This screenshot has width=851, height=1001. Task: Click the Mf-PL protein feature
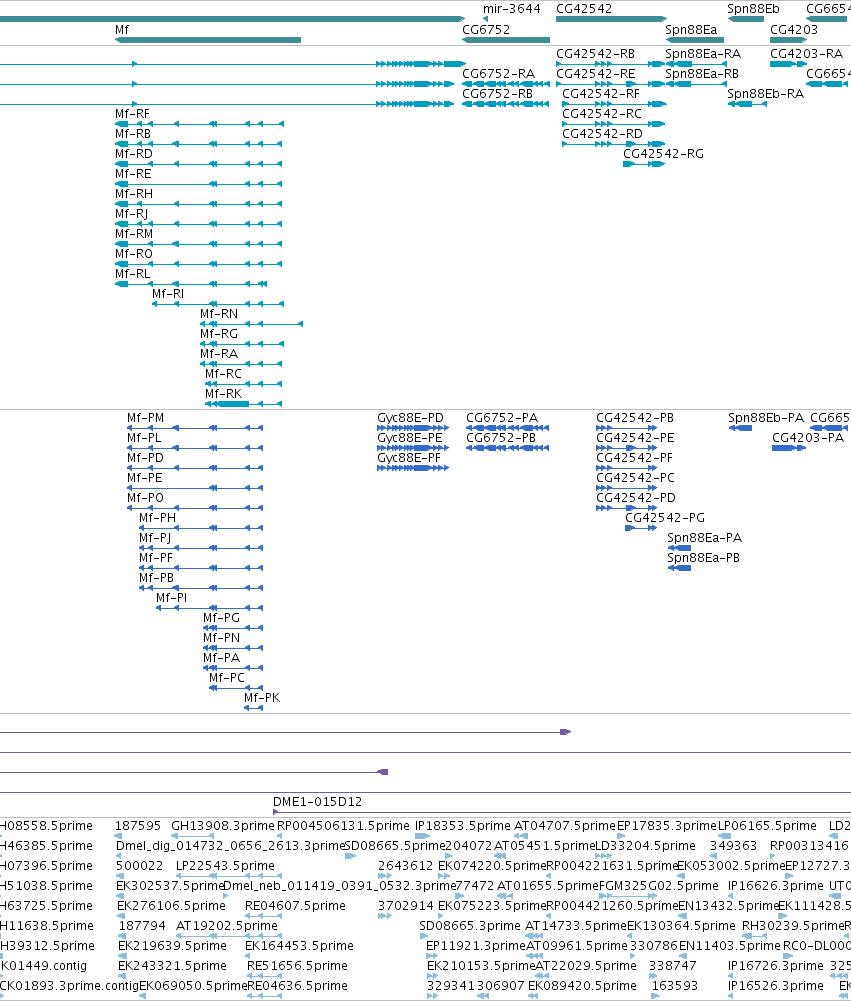pos(195,448)
